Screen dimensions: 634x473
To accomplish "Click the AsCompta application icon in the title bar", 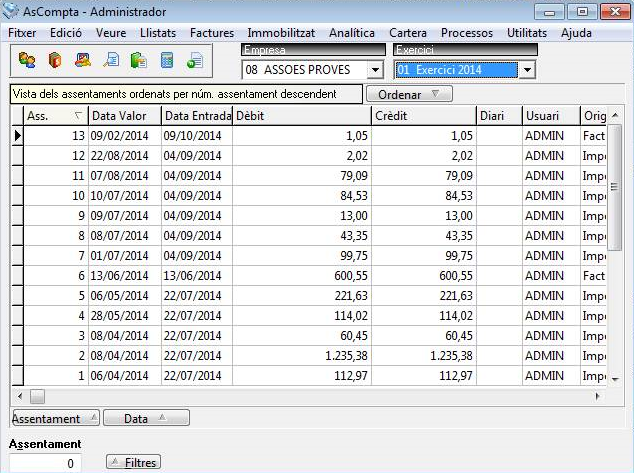I will click(10, 11).
